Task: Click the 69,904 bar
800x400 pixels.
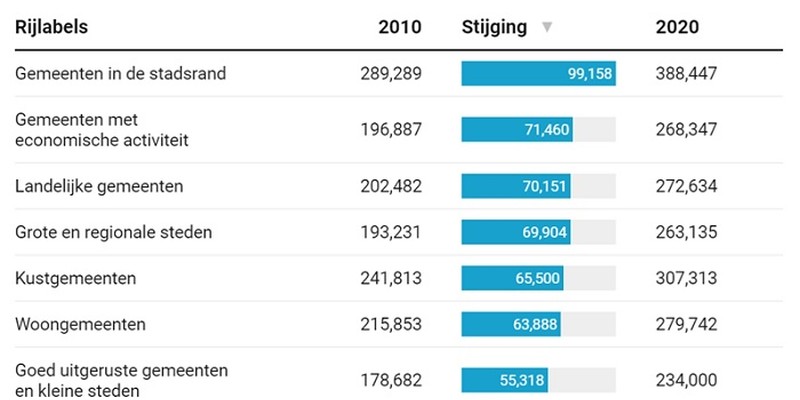Action: [x=516, y=232]
